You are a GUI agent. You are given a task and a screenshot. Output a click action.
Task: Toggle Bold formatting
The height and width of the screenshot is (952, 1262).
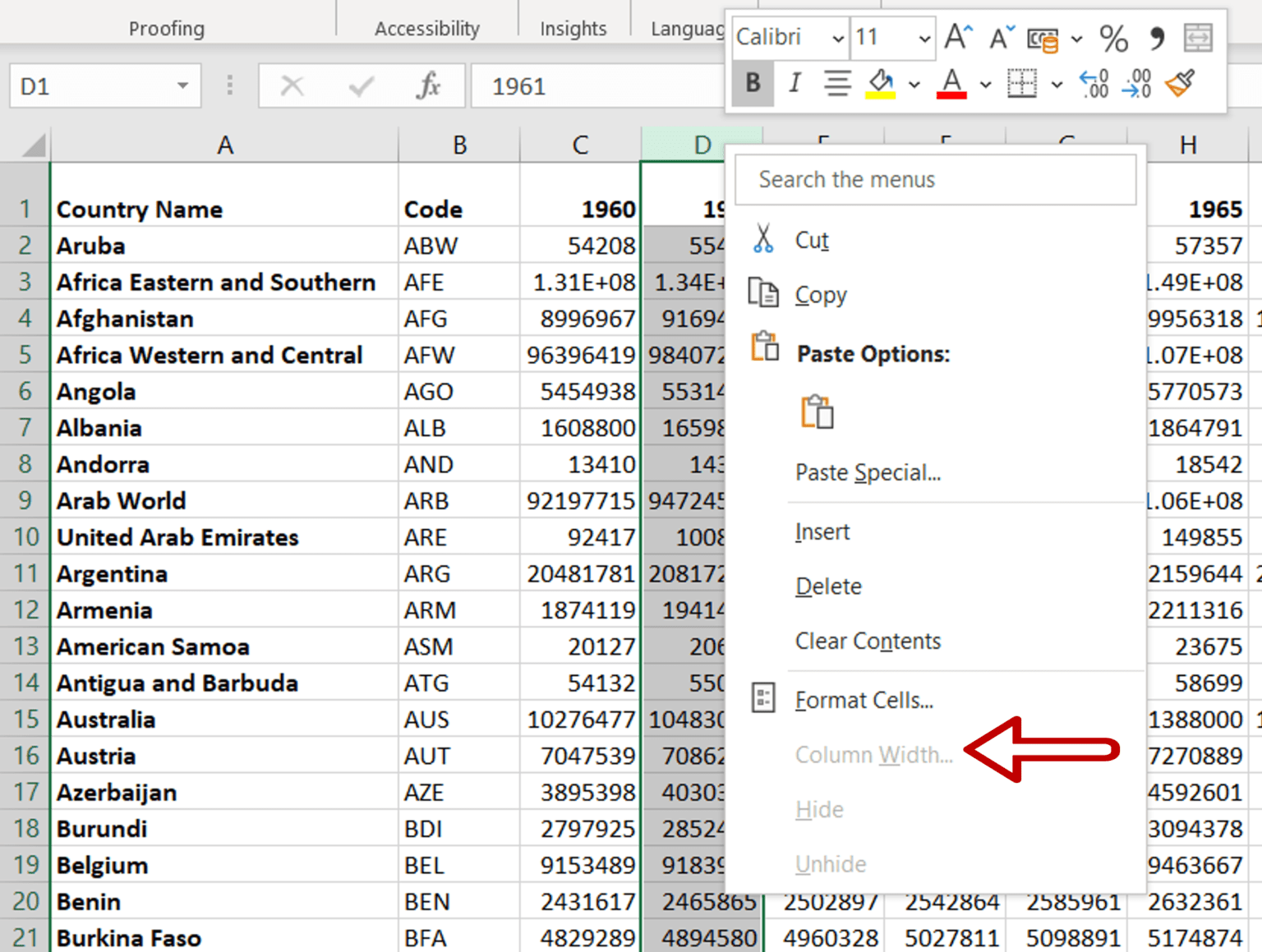(x=753, y=83)
